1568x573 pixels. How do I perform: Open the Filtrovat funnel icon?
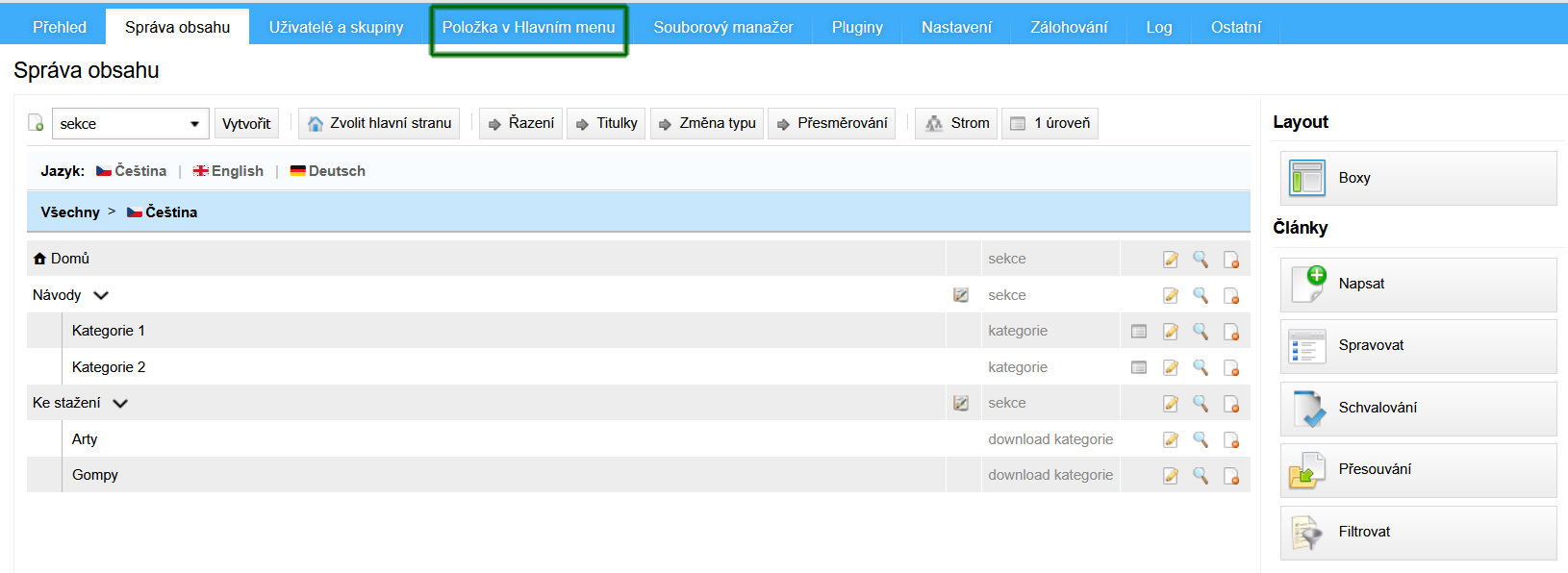tap(1307, 532)
